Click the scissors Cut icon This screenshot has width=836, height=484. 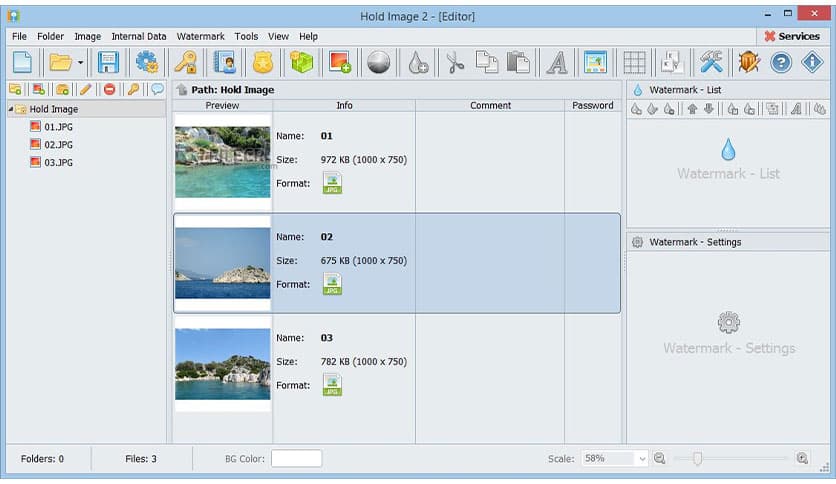(455, 62)
